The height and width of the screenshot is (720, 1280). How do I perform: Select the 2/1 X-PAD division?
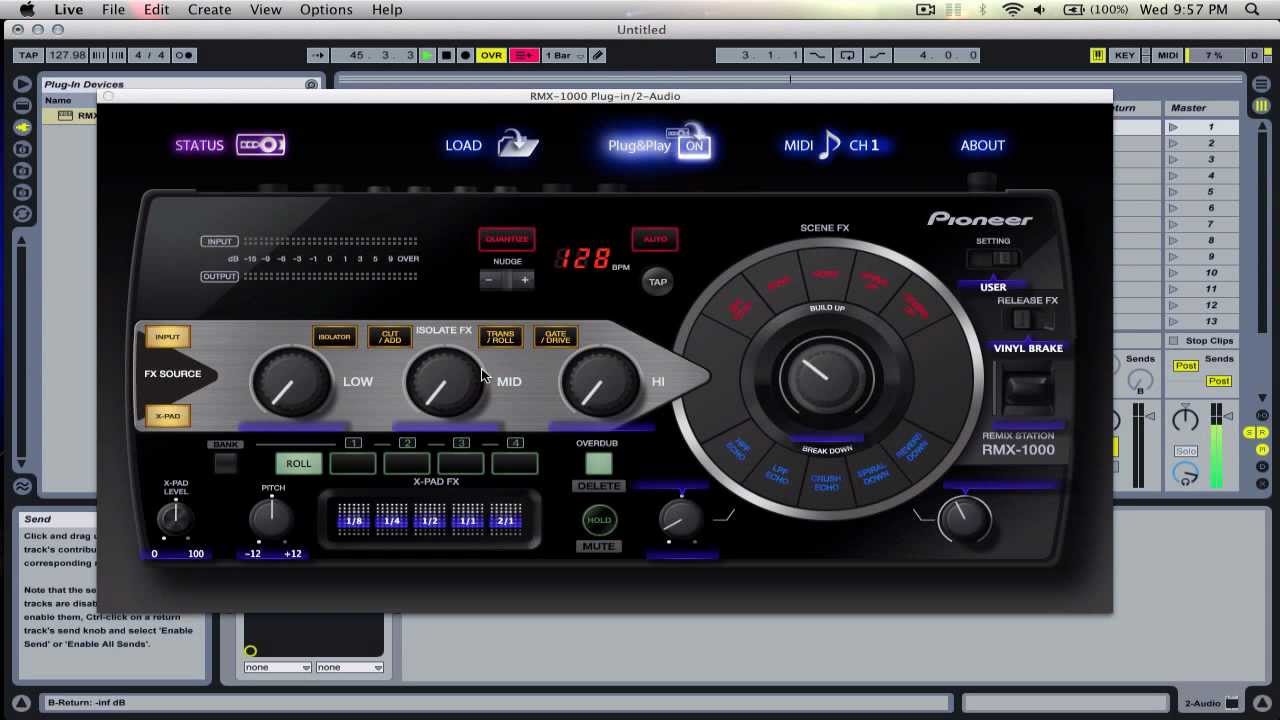505,520
